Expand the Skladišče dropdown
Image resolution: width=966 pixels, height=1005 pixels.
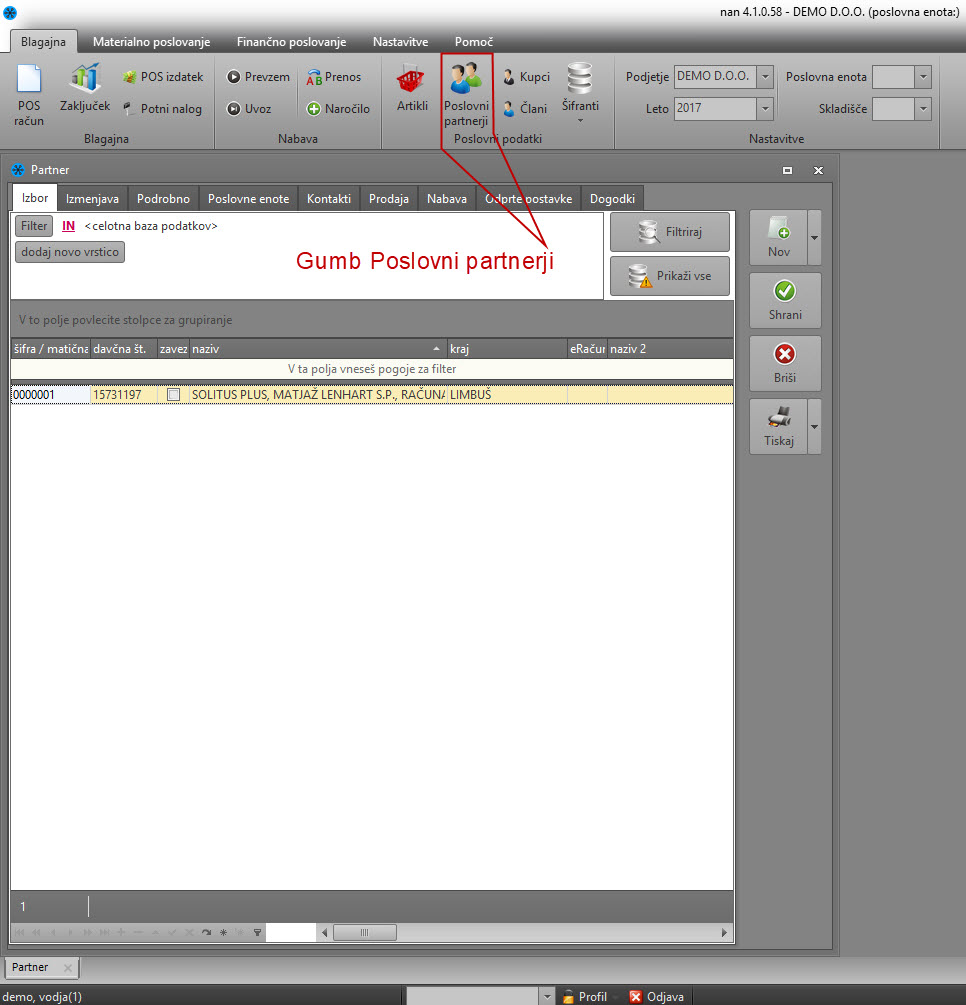click(x=922, y=109)
